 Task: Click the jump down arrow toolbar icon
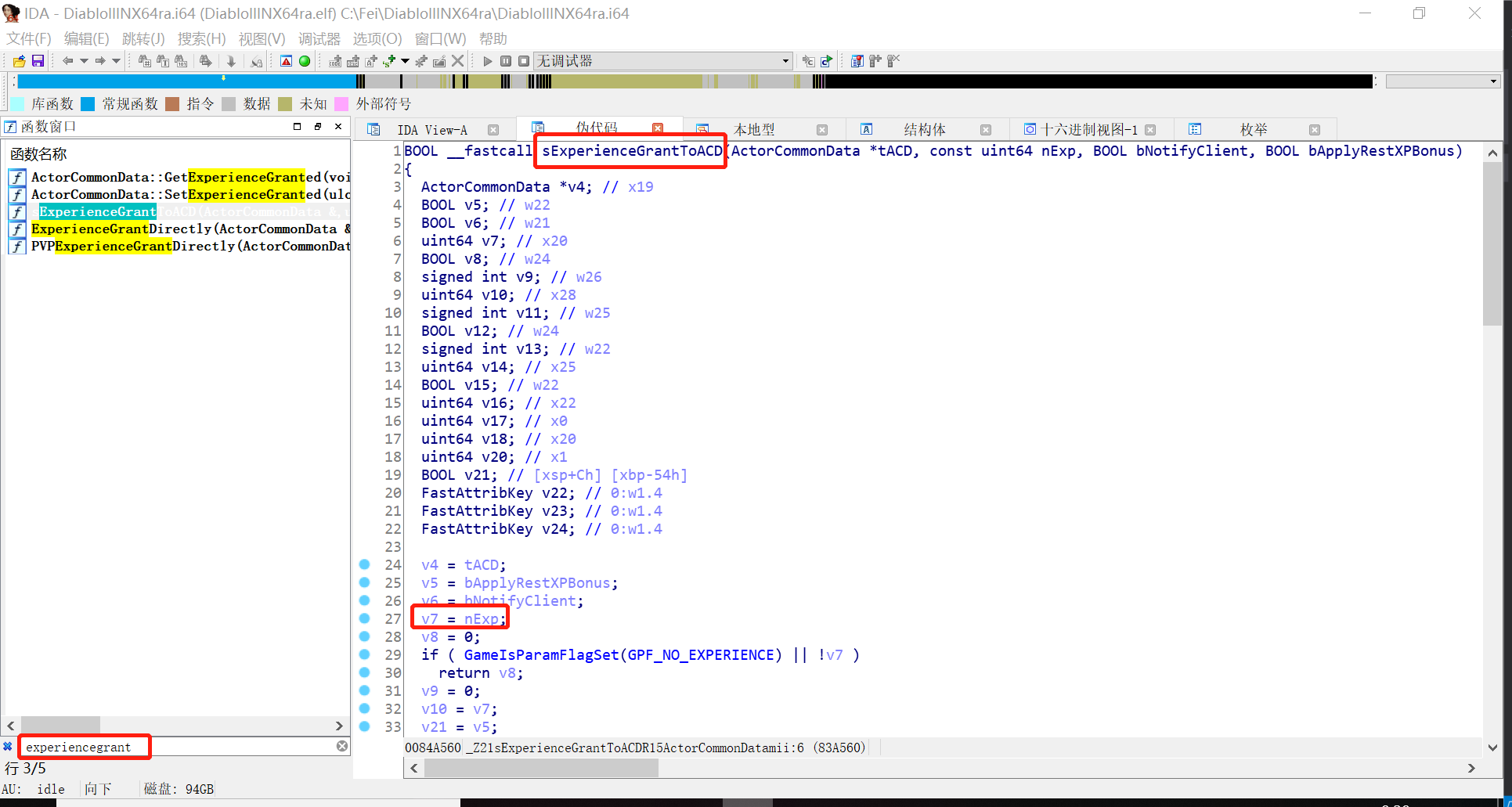click(231, 61)
